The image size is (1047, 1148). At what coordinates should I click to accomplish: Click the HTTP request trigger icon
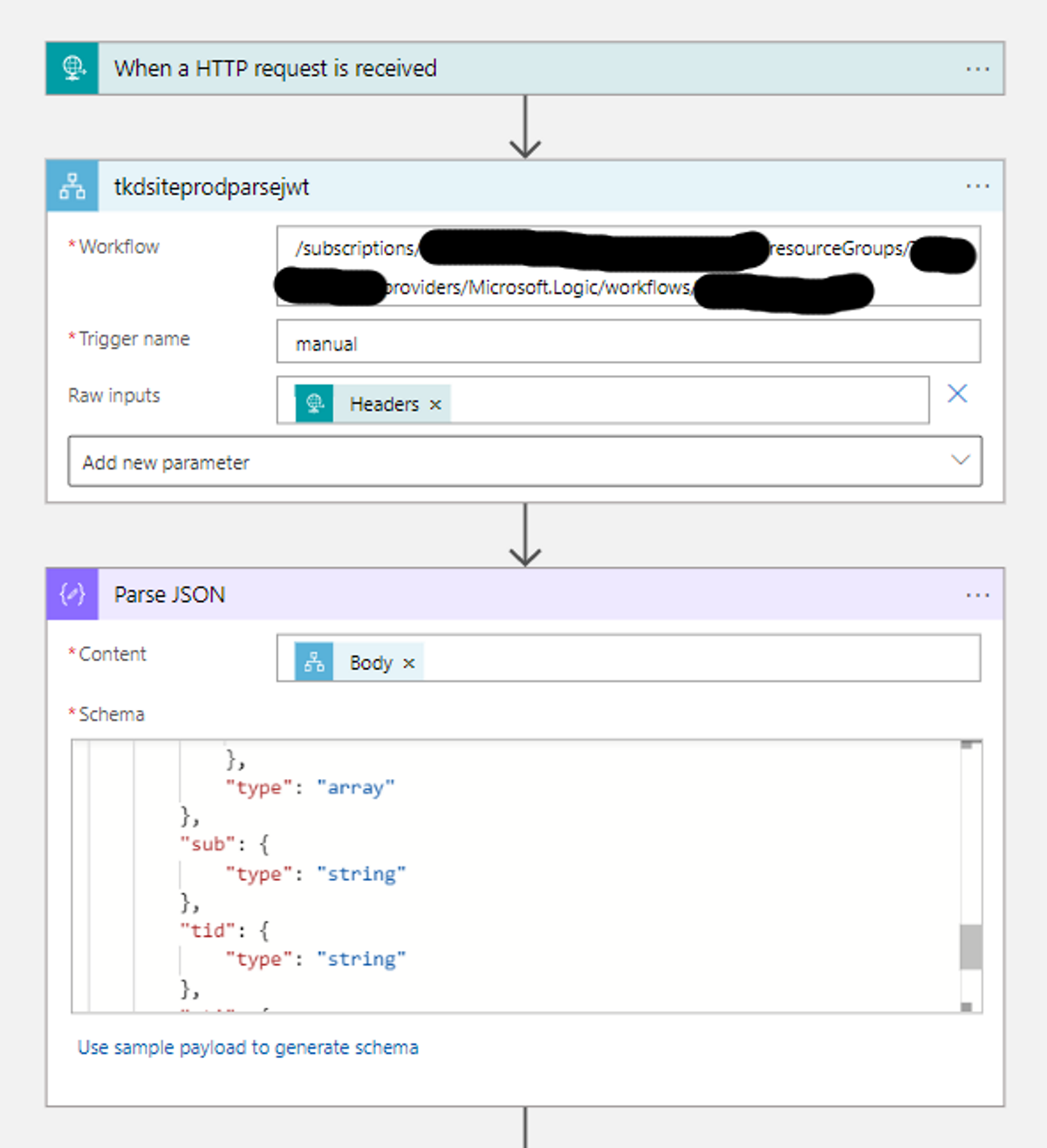(73, 67)
